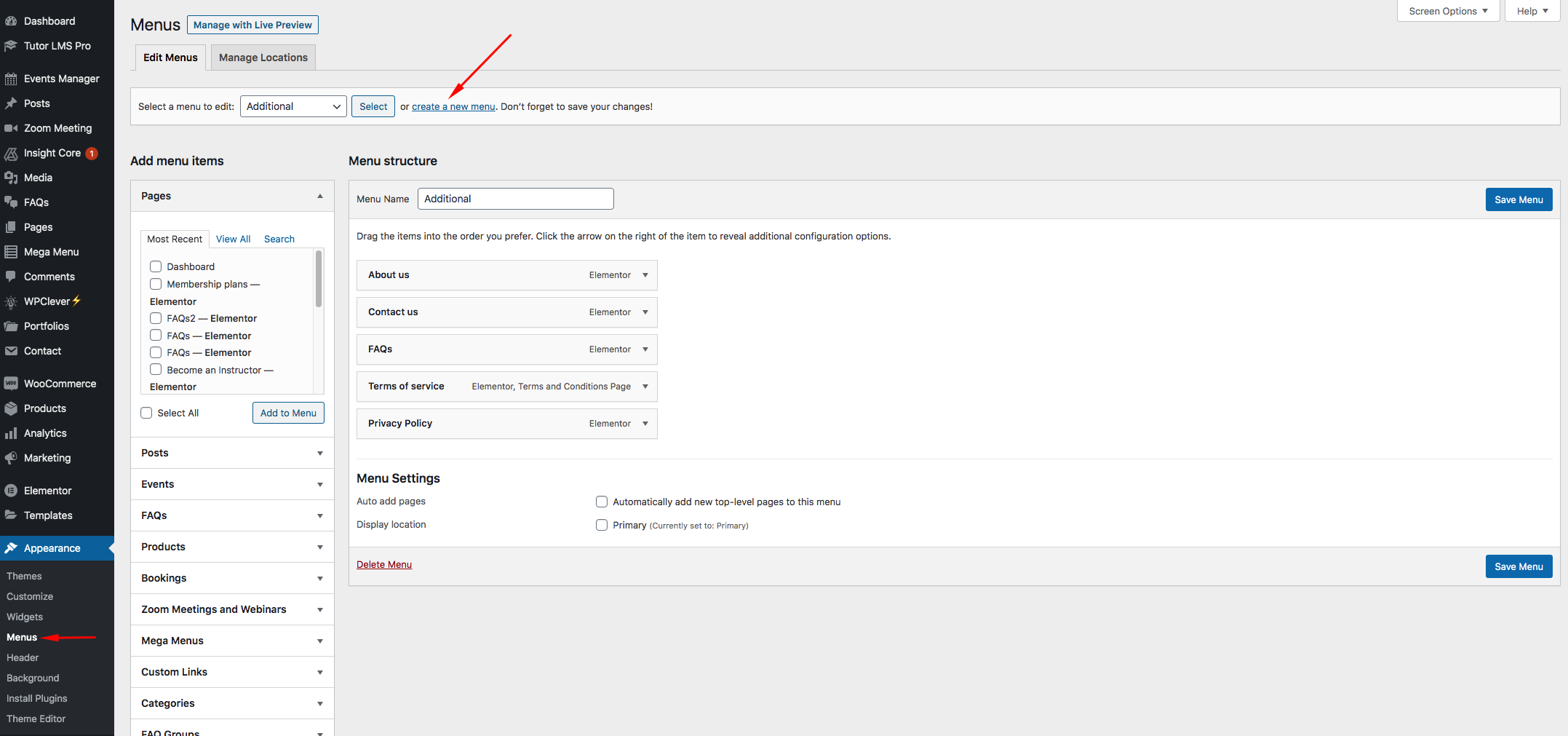Click the Dashboard gauge icon in sidebar
Viewport: 1568px width, 736px height.
11,21
